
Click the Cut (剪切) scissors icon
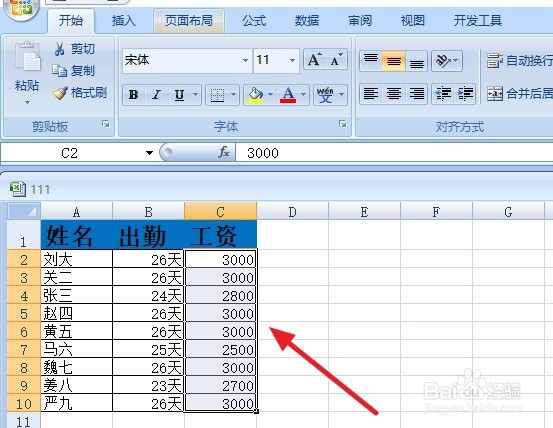(59, 49)
